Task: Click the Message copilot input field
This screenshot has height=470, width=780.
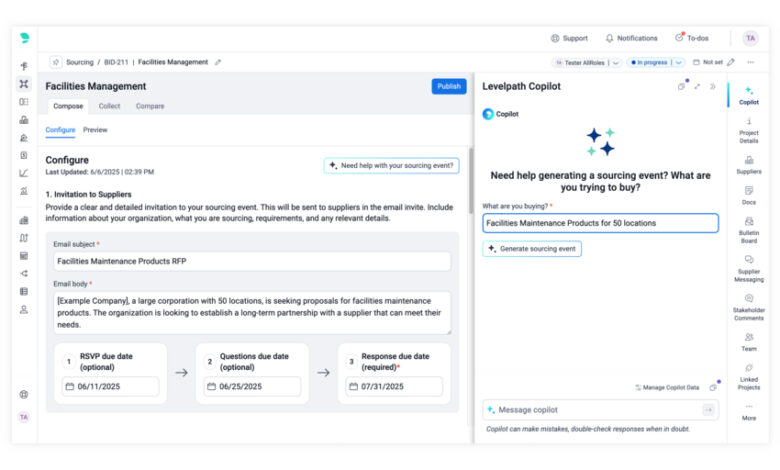Action: click(590, 409)
